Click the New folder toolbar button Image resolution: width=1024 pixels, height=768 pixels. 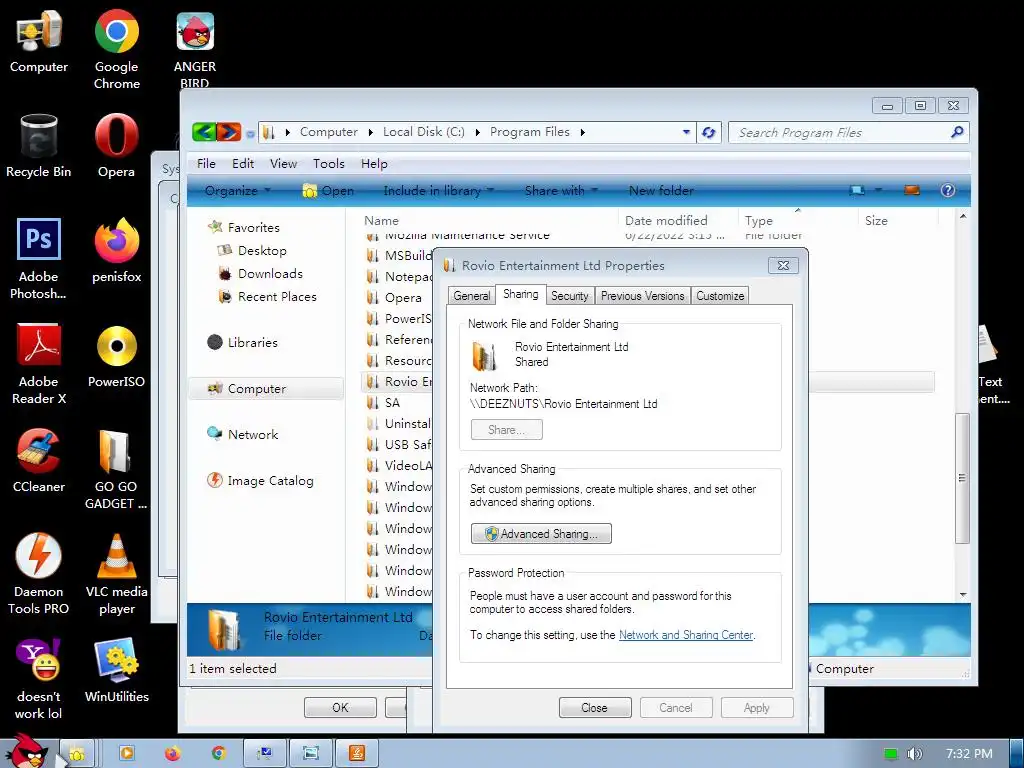click(x=661, y=191)
